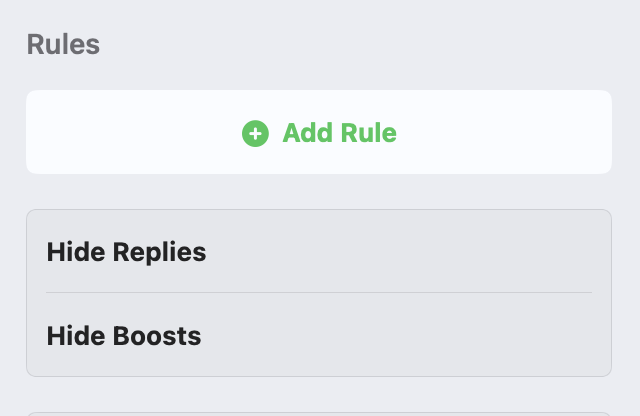Click empty area right of Hide Replies

pos(450,252)
